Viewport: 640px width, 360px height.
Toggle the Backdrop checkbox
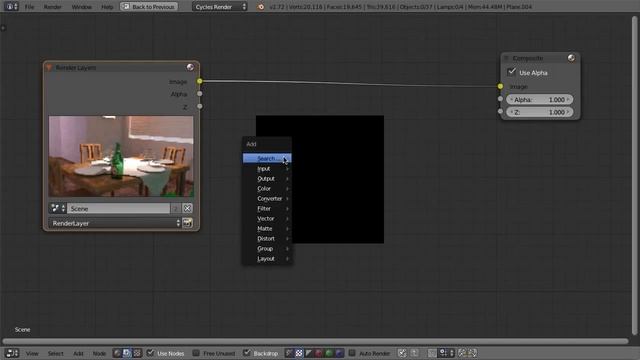(x=247, y=353)
